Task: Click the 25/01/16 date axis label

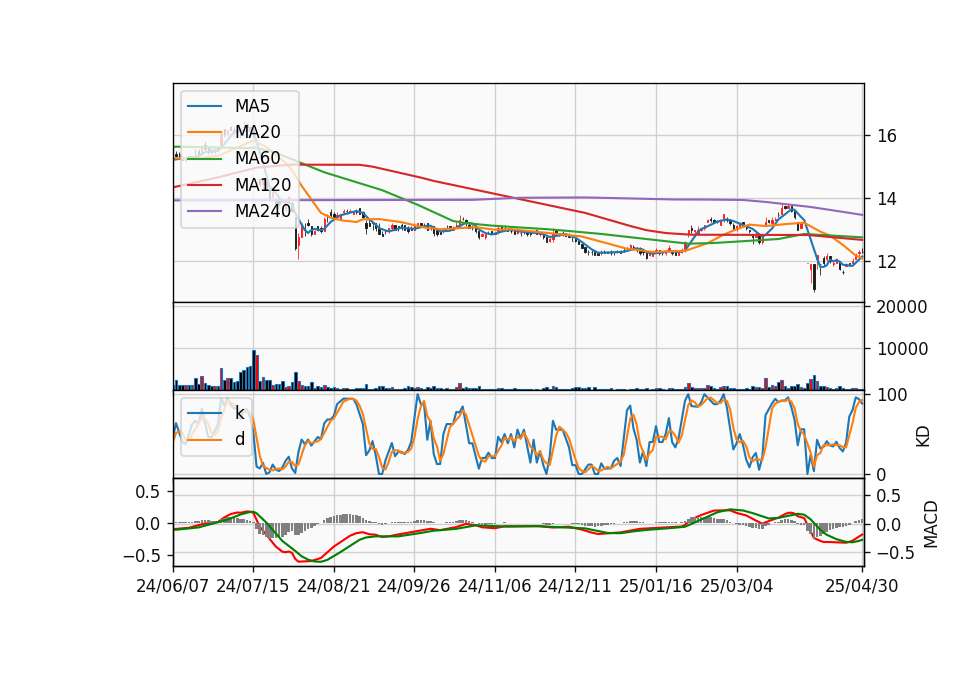Action: point(656,586)
